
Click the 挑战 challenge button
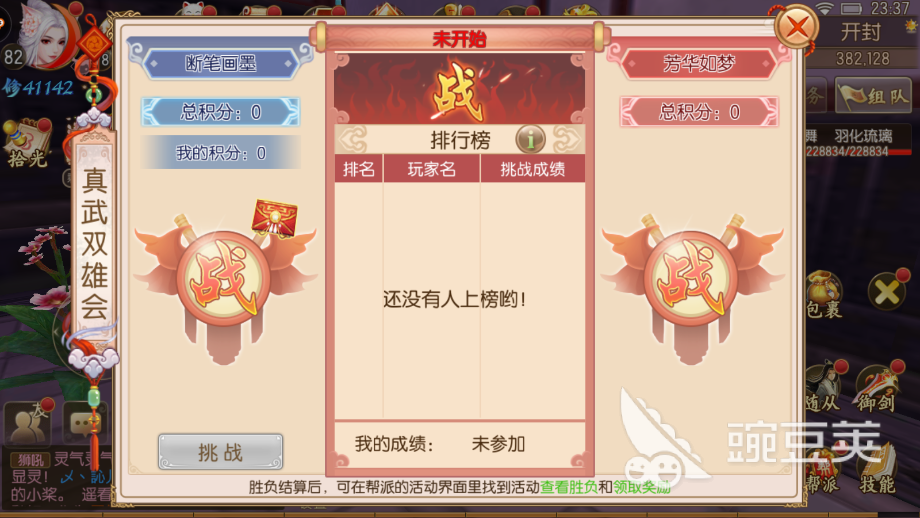[x=221, y=452]
